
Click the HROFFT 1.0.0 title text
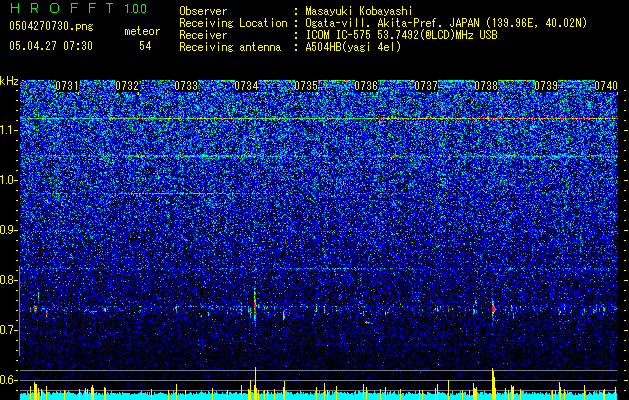78,8
